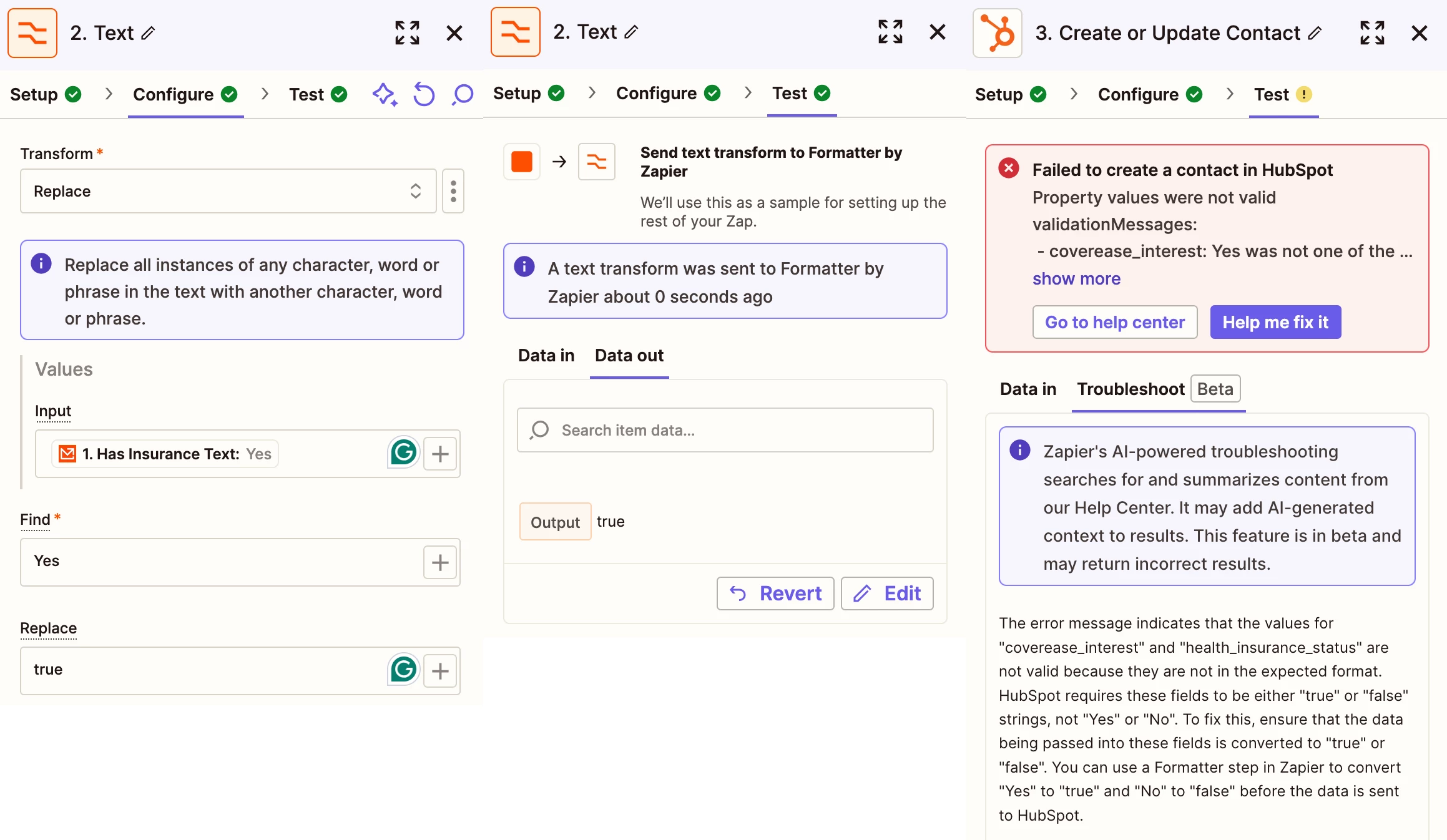Click the Revert button
This screenshot has height=840, width=1447.
[x=775, y=593]
